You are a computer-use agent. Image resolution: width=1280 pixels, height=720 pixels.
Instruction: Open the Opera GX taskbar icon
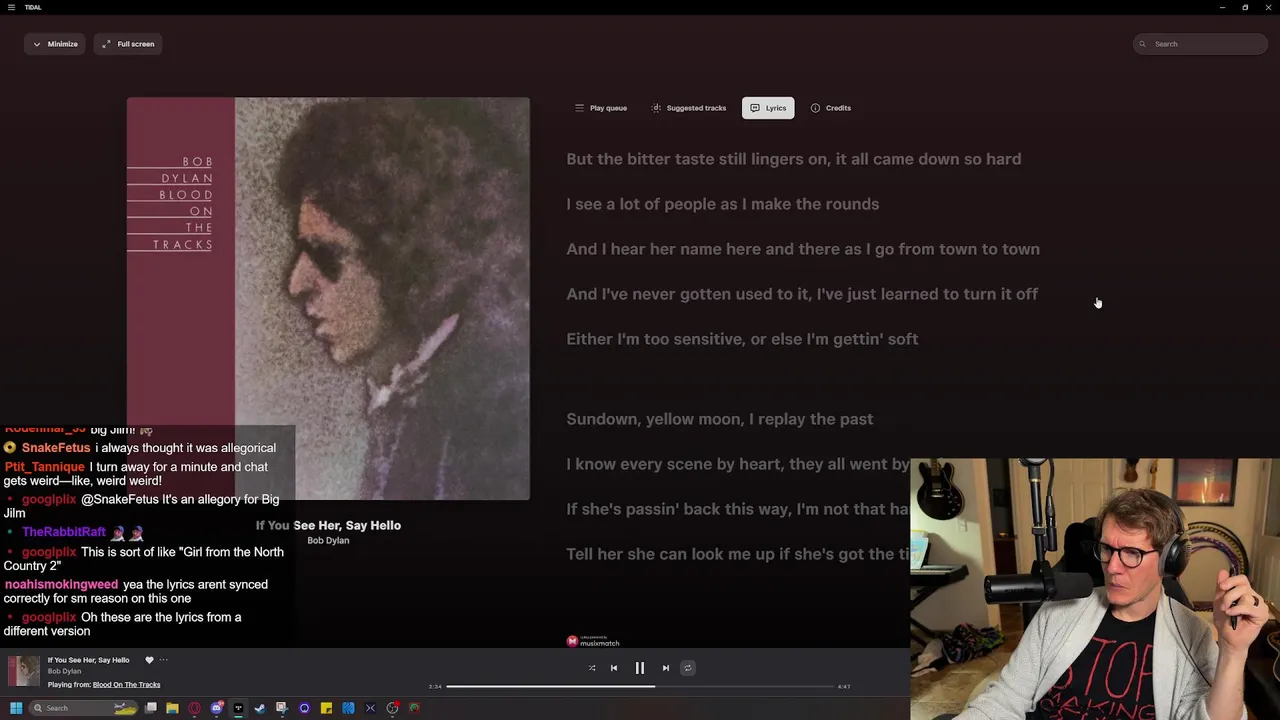(194, 708)
